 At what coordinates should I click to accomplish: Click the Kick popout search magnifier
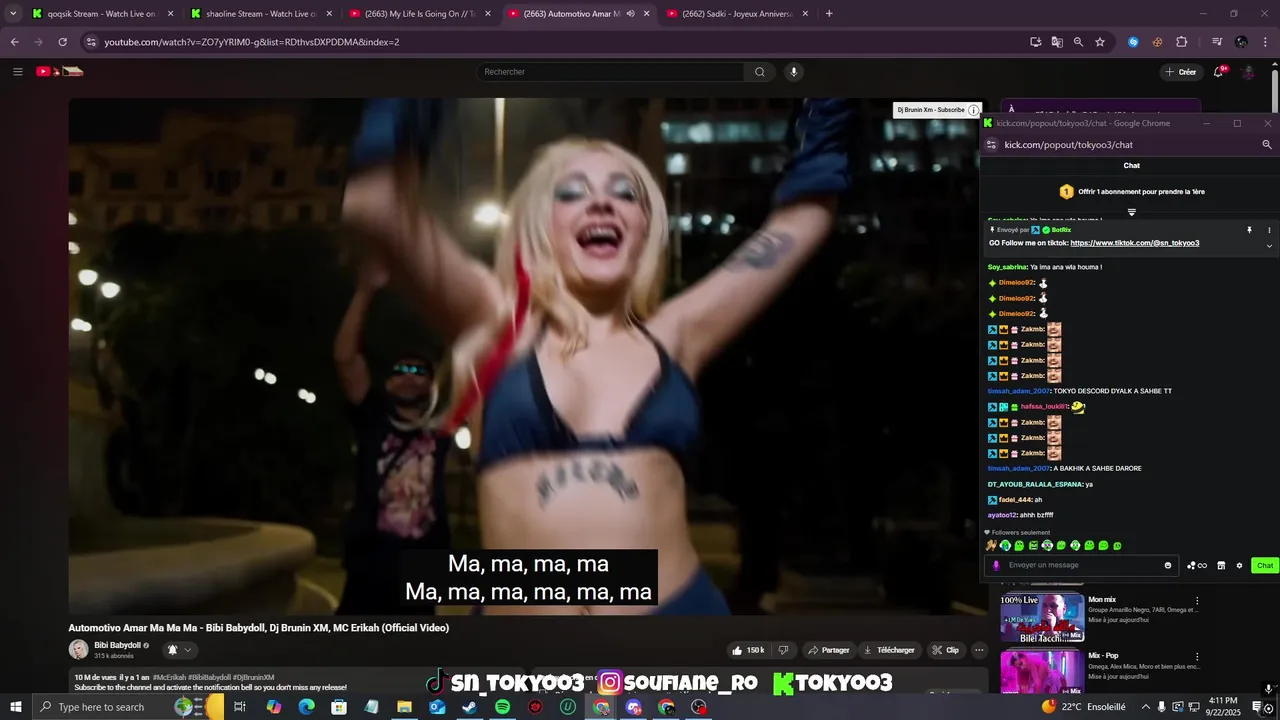pos(1267,145)
